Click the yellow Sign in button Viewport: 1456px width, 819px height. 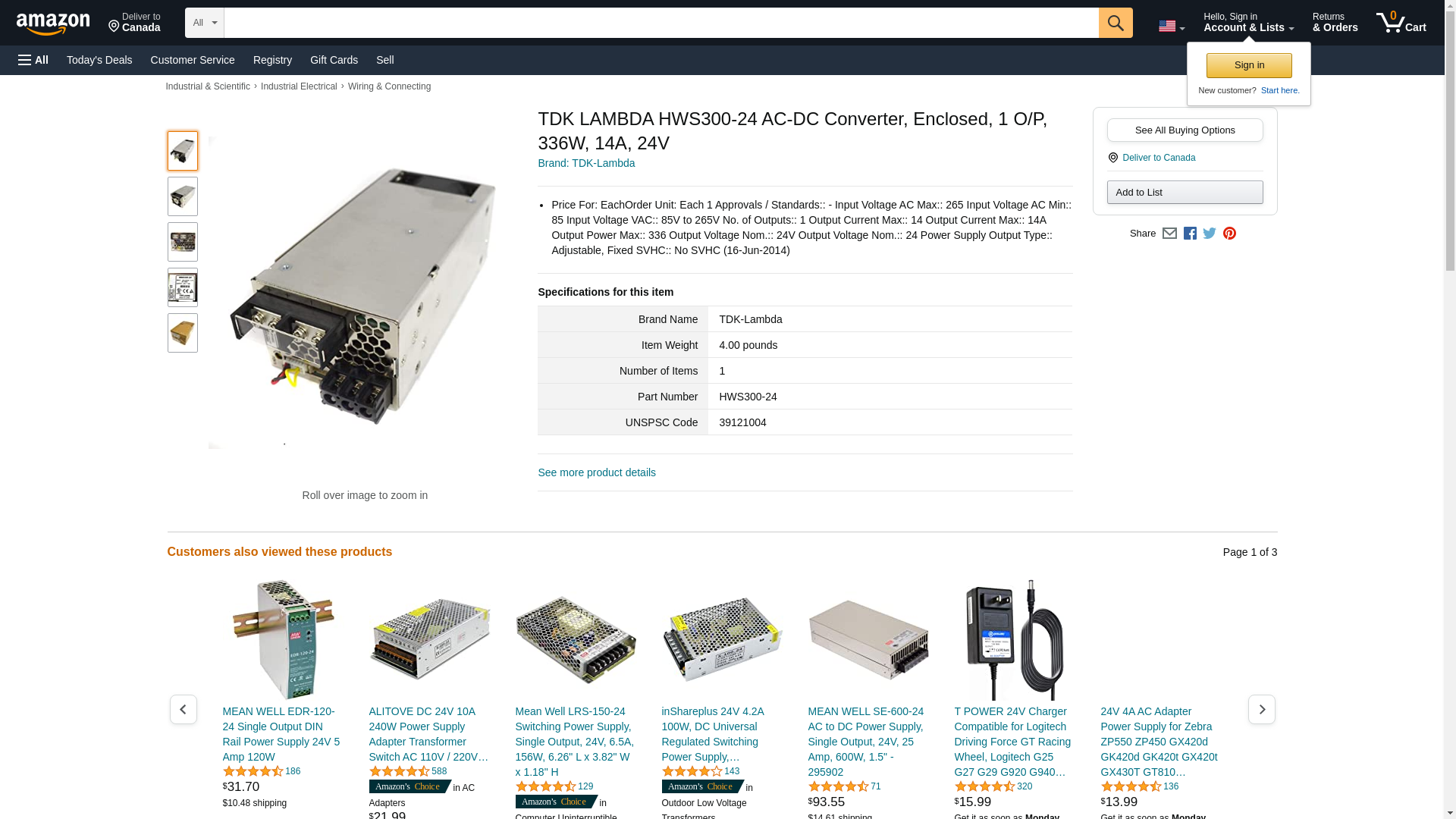1249,65
